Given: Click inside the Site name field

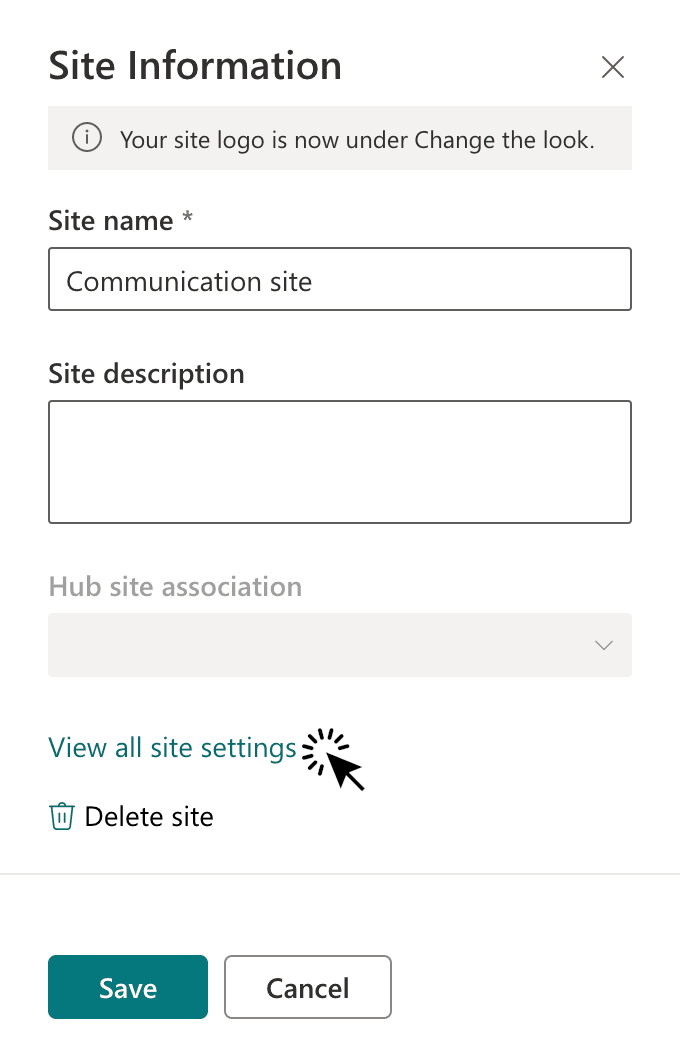Looking at the screenshot, I should 340,279.
